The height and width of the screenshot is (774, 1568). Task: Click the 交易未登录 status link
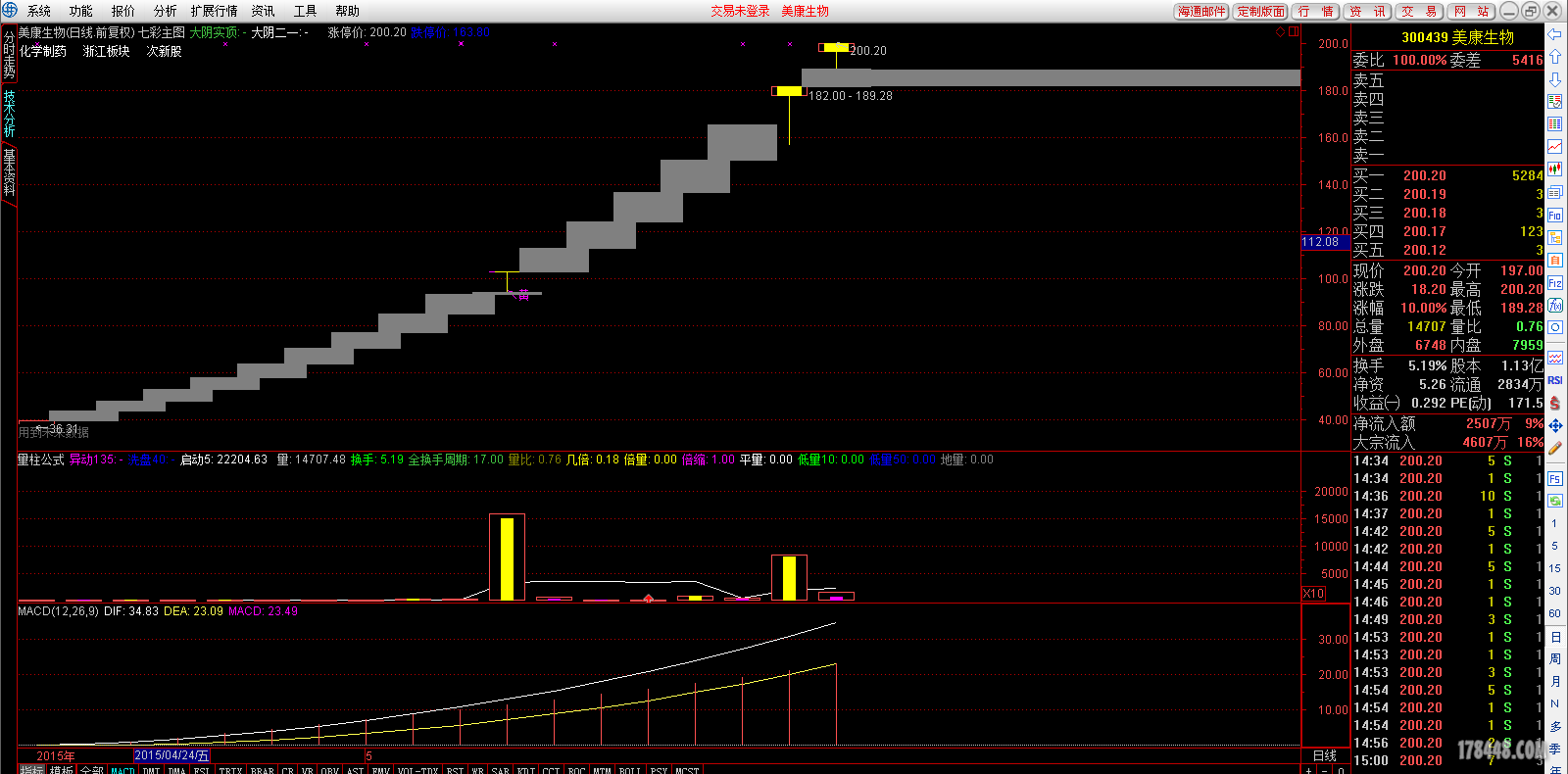[x=740, y=11]
